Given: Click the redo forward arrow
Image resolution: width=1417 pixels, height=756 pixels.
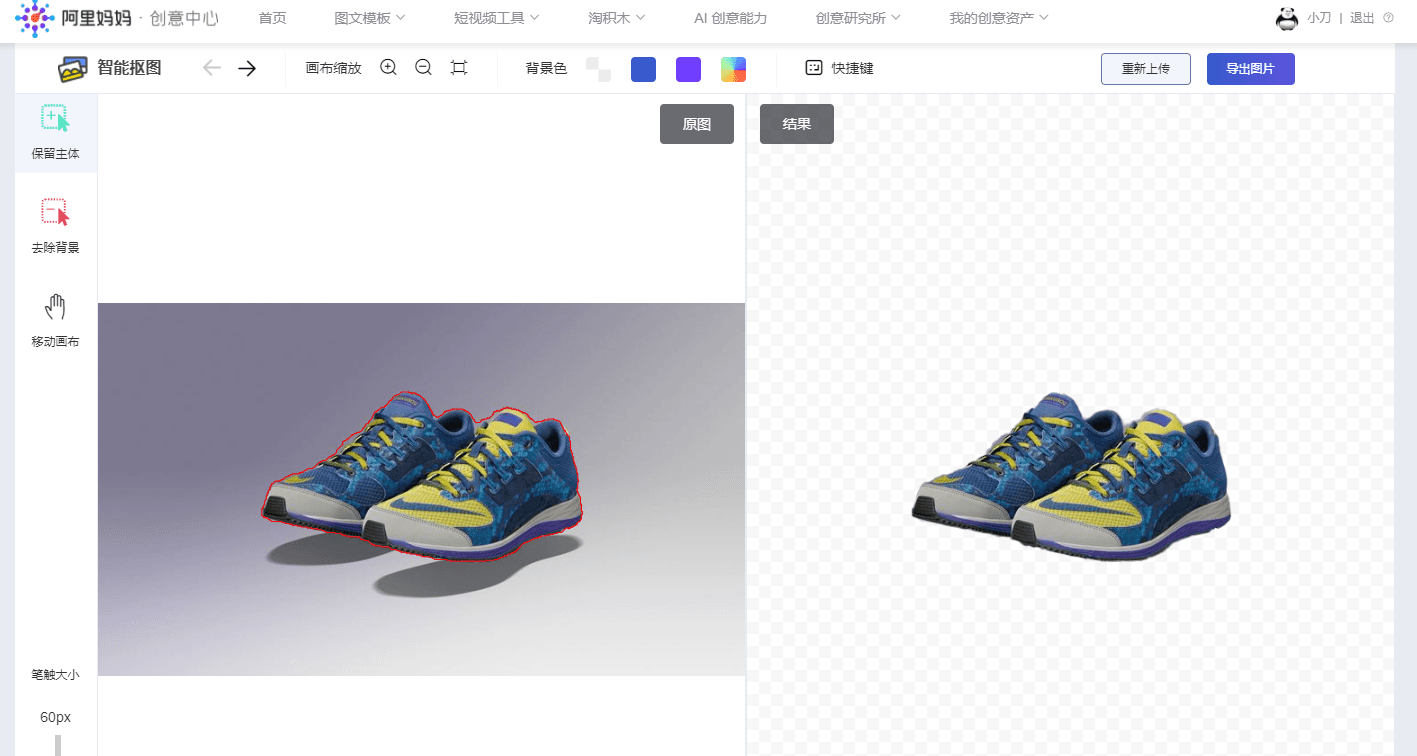Looking at the screenshot, I should tap(247, 68).
